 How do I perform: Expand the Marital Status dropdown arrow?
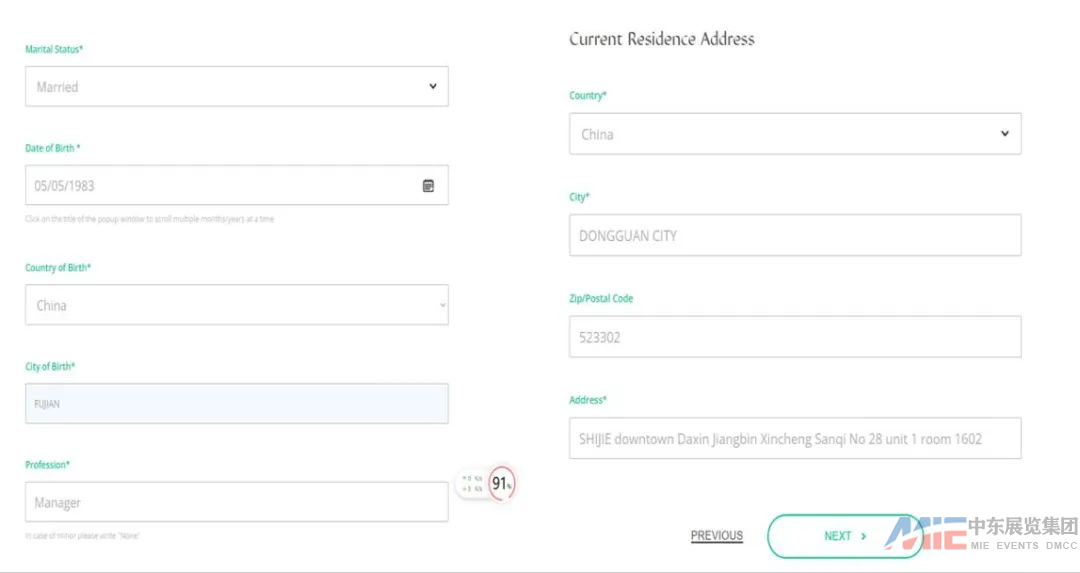[x=433, y=87]
